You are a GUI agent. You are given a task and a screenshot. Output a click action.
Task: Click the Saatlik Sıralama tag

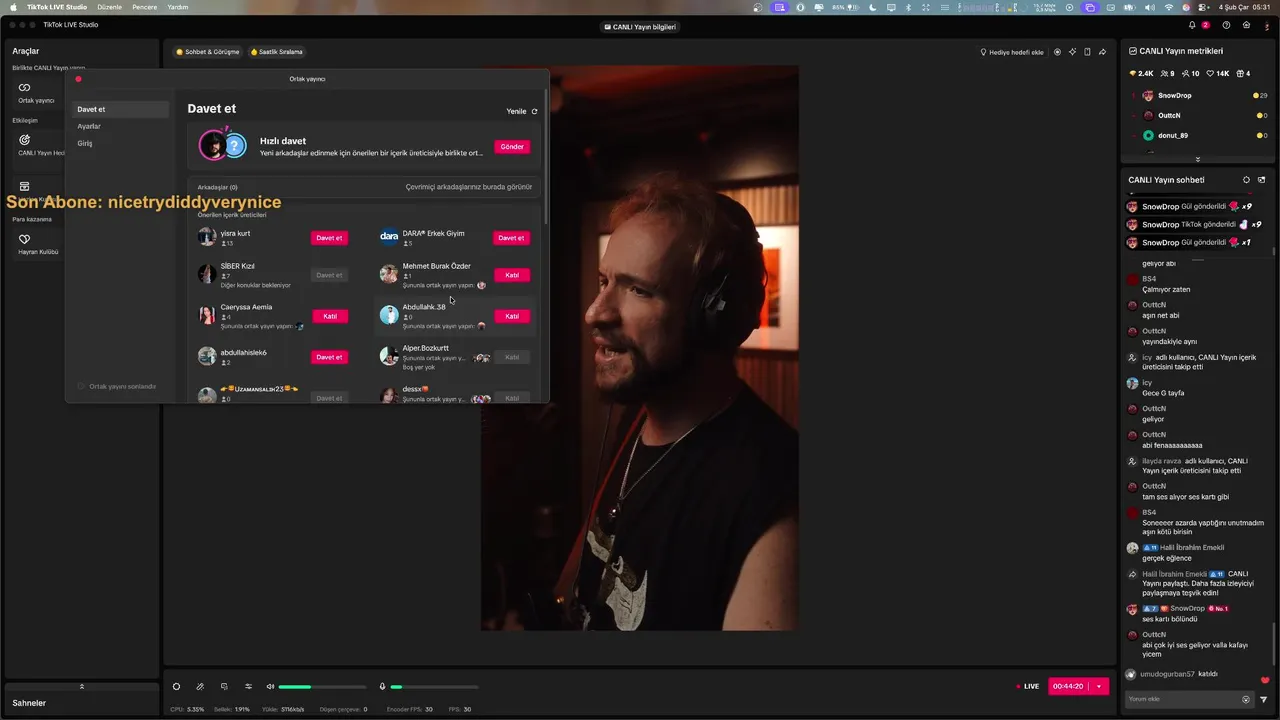[277, 52]
